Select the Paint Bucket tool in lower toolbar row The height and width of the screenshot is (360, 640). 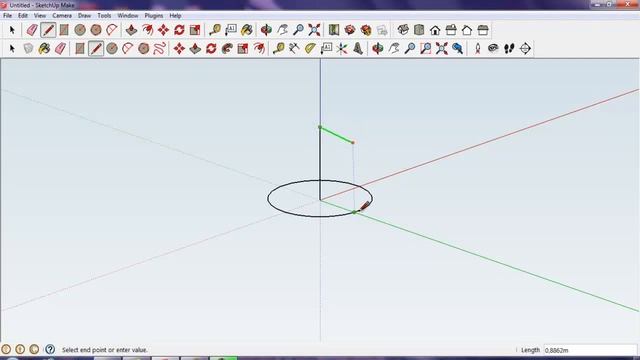click(x=44, y=49)
